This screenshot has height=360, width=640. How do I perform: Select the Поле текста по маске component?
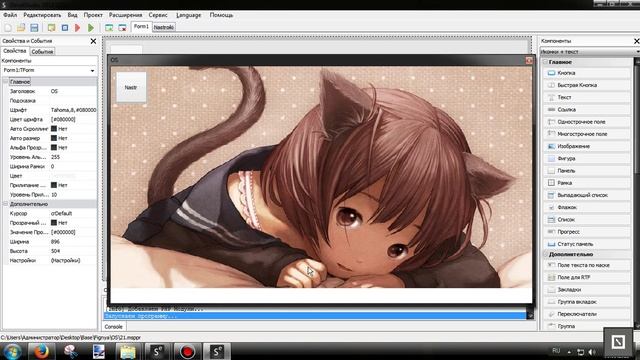point(587,265)
